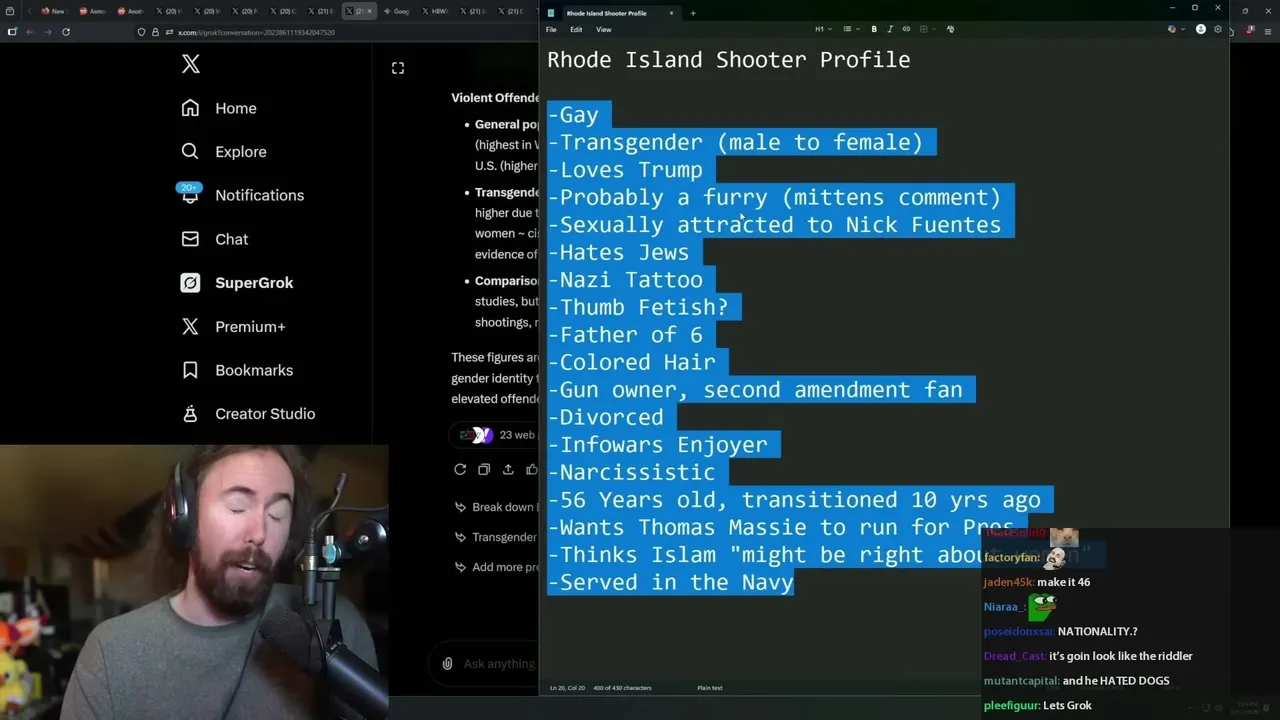The width and height of the screenshot is (1280, 720).
Task: Regenerate the Grok response
Action: pyautogui.click(x=460, y=469)
